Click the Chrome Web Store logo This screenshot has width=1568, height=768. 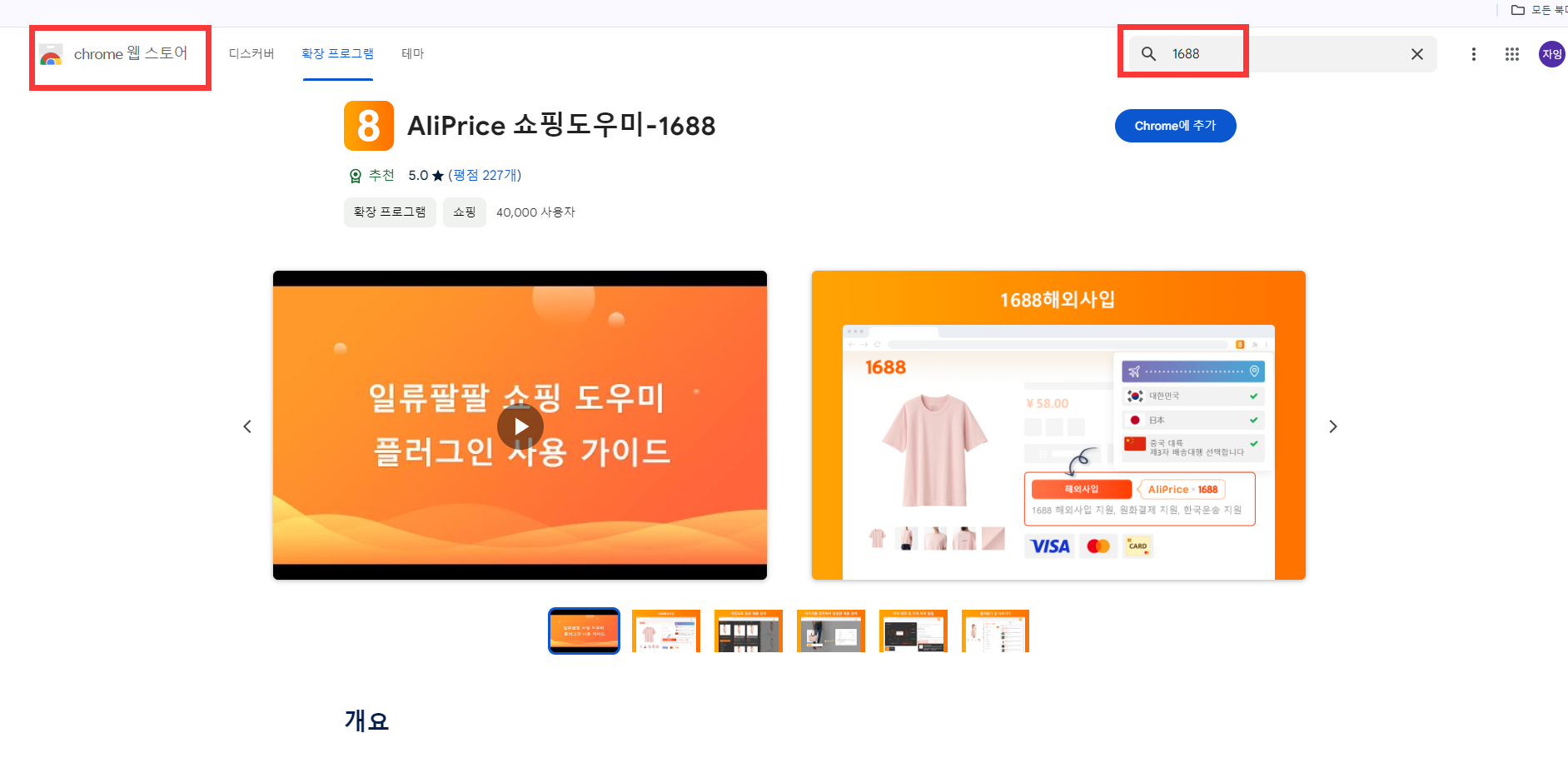[x=113, y=54]
